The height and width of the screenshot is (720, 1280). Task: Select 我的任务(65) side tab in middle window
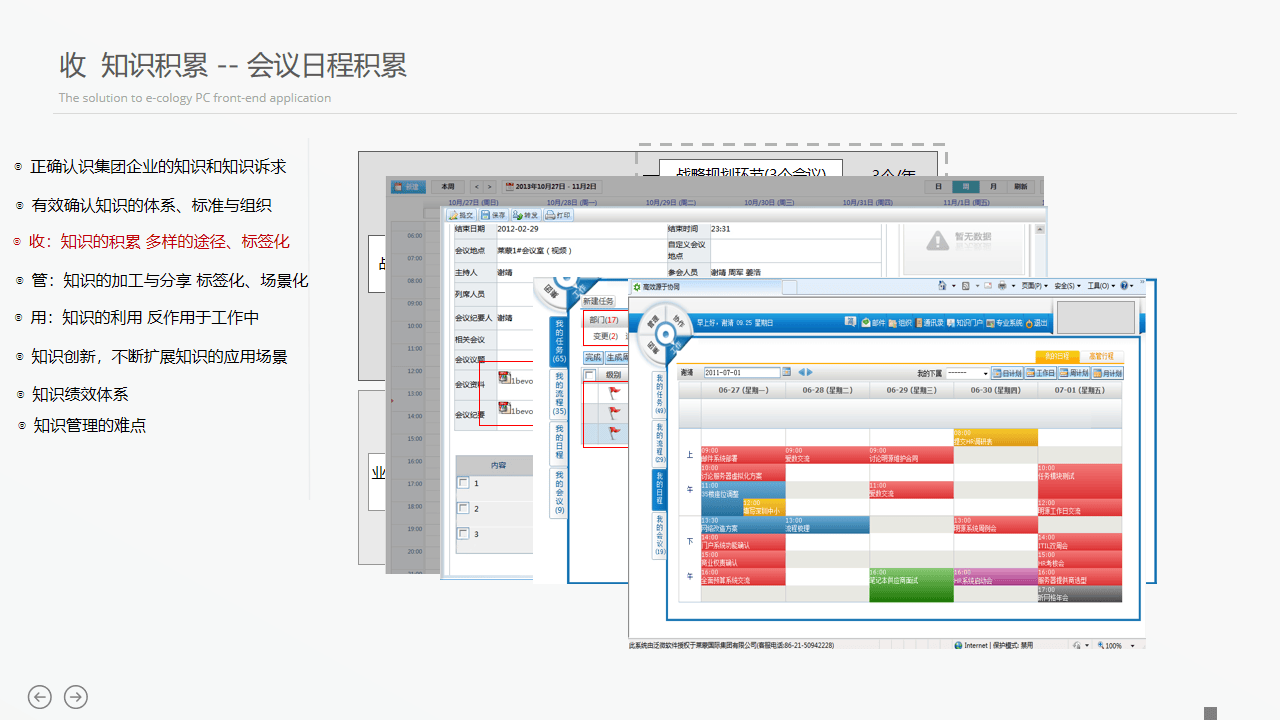click(559, 341)
